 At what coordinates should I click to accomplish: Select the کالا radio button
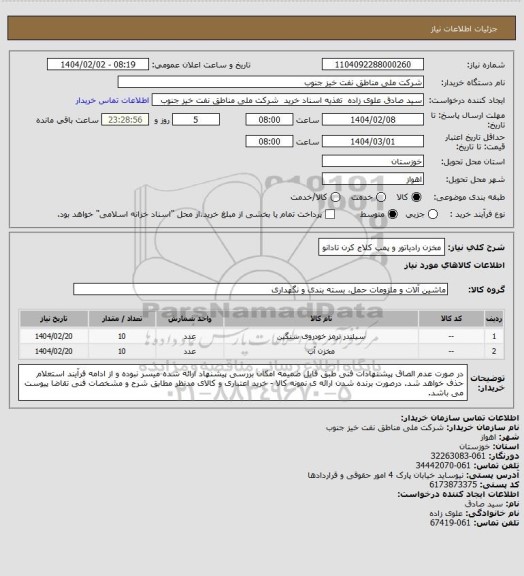416,197
